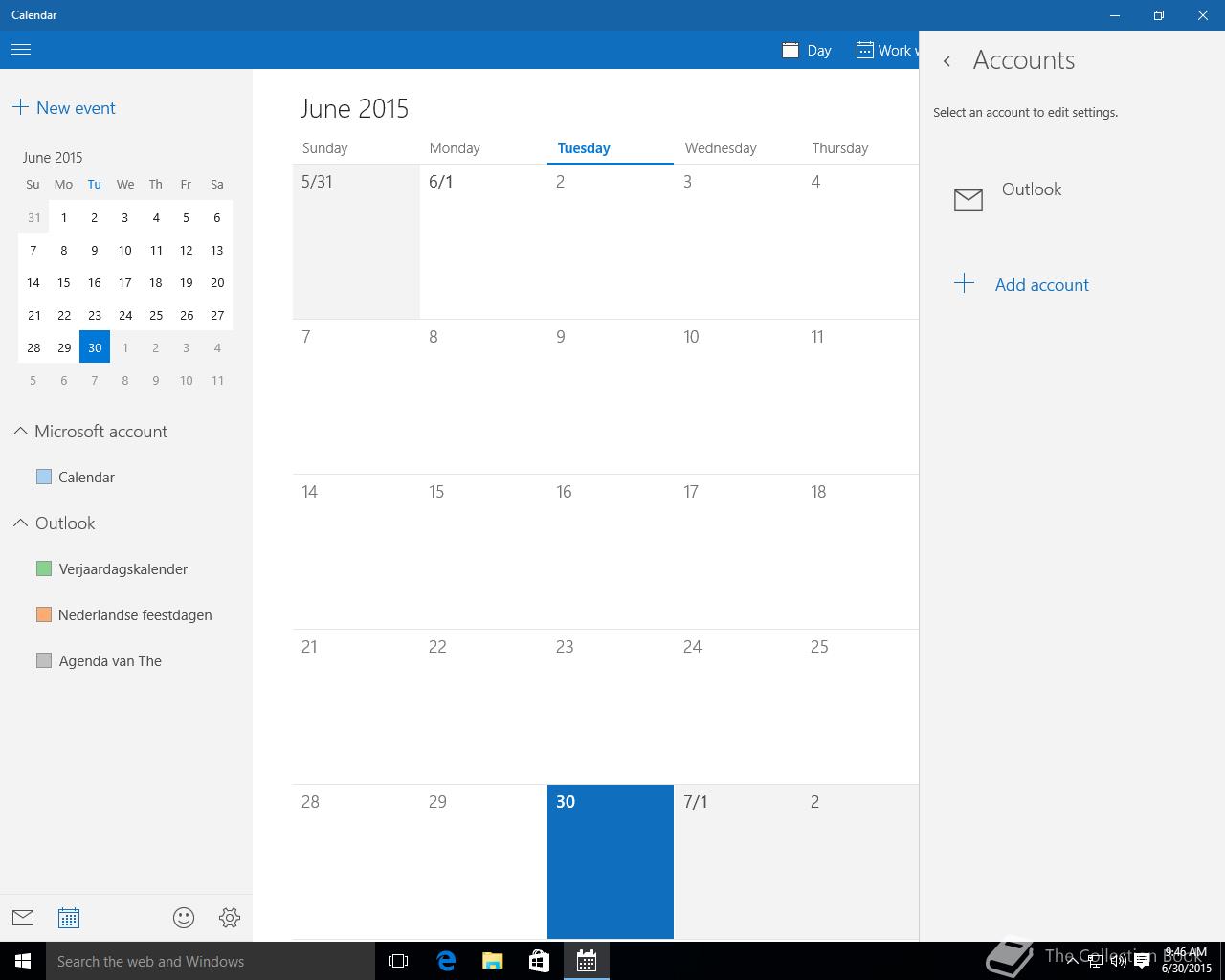This screenshot has width=1225, height=980.
Task: Pick June 19 in the mini calendar
Action: point(187,282)
